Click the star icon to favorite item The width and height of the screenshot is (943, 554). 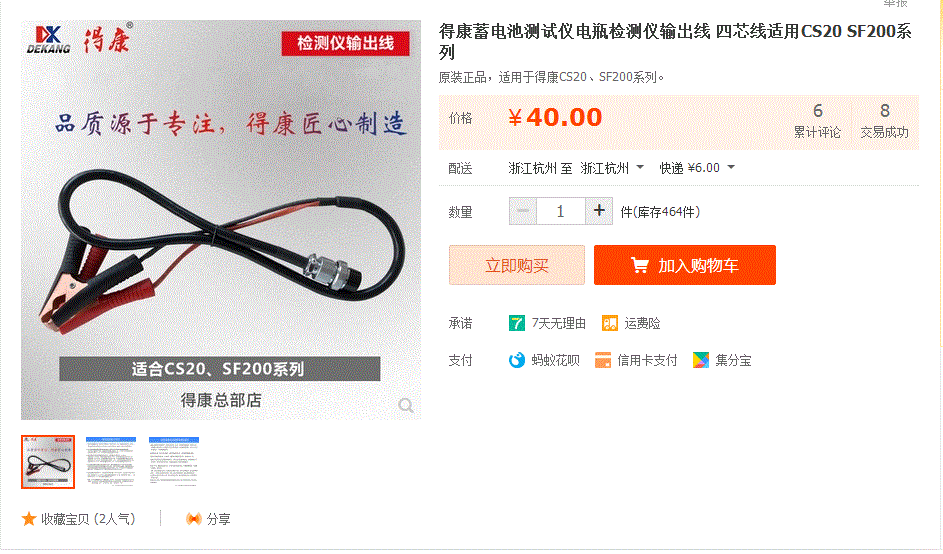point(29,519)
